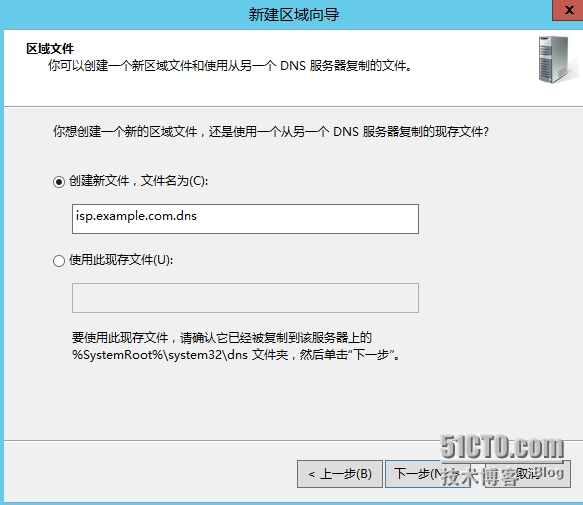This screenshot has width=583, height=505.
Task: Proceed with the 下一步(N) button
Action: pos(428,474)
